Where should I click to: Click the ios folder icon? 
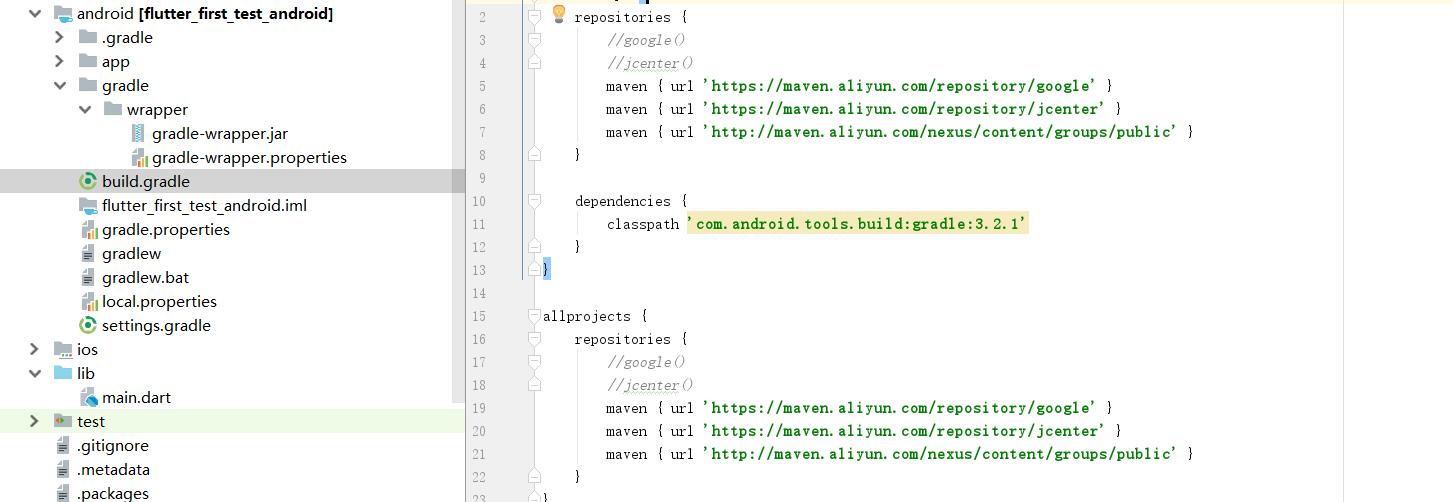click(63, 350)
